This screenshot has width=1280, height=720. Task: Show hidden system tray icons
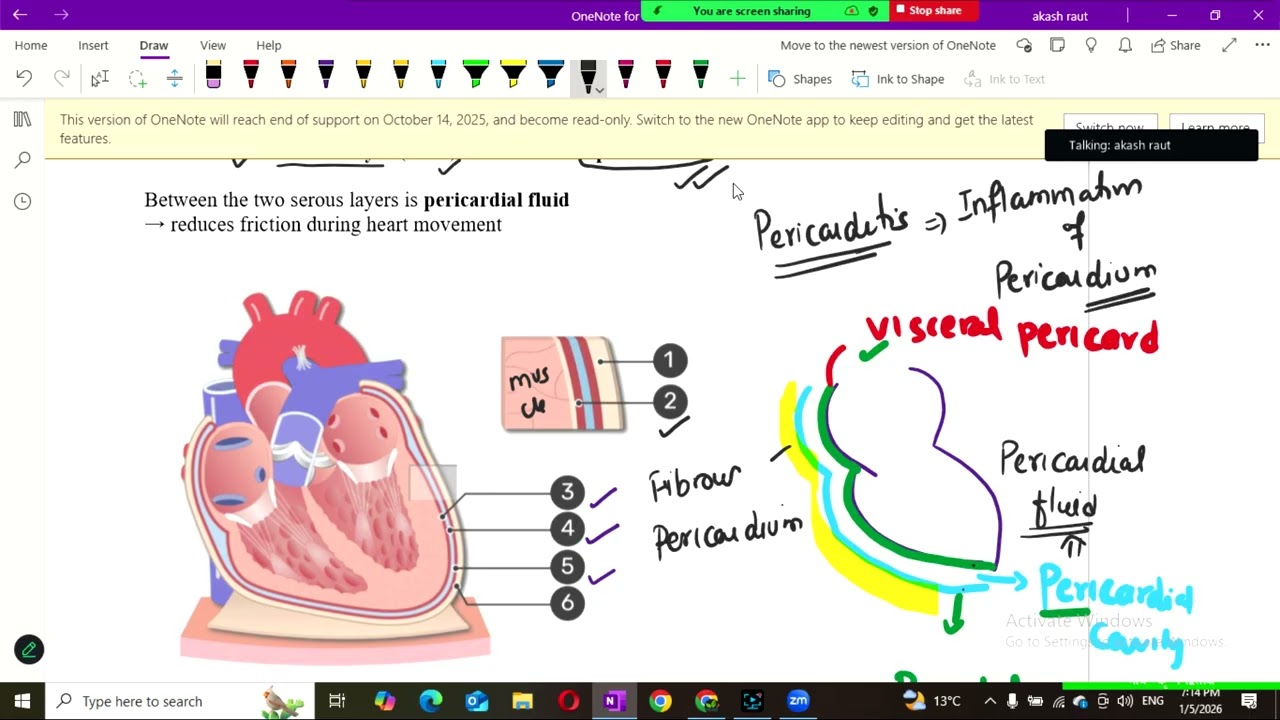(990, 701)
